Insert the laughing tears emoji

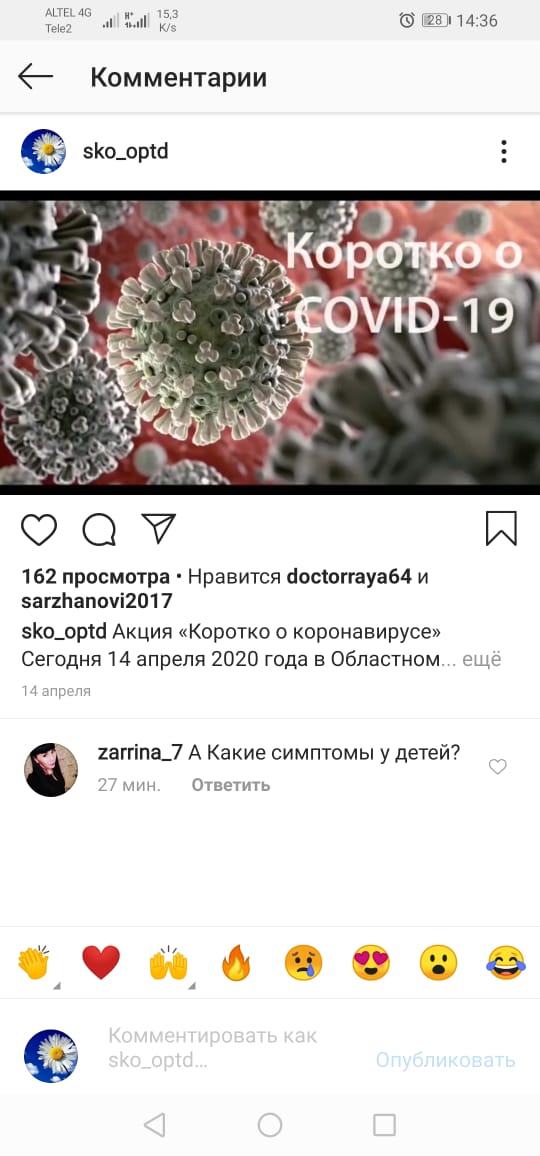[x=506, y=962]
